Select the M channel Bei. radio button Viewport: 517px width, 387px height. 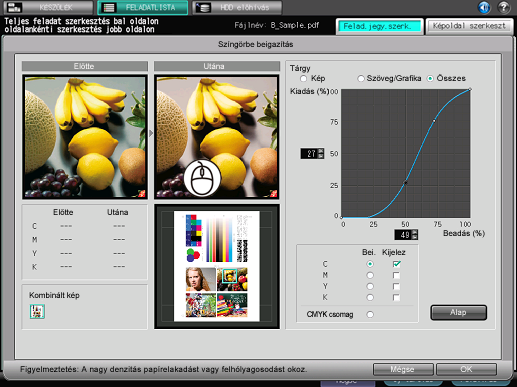(x=370, y=275)
